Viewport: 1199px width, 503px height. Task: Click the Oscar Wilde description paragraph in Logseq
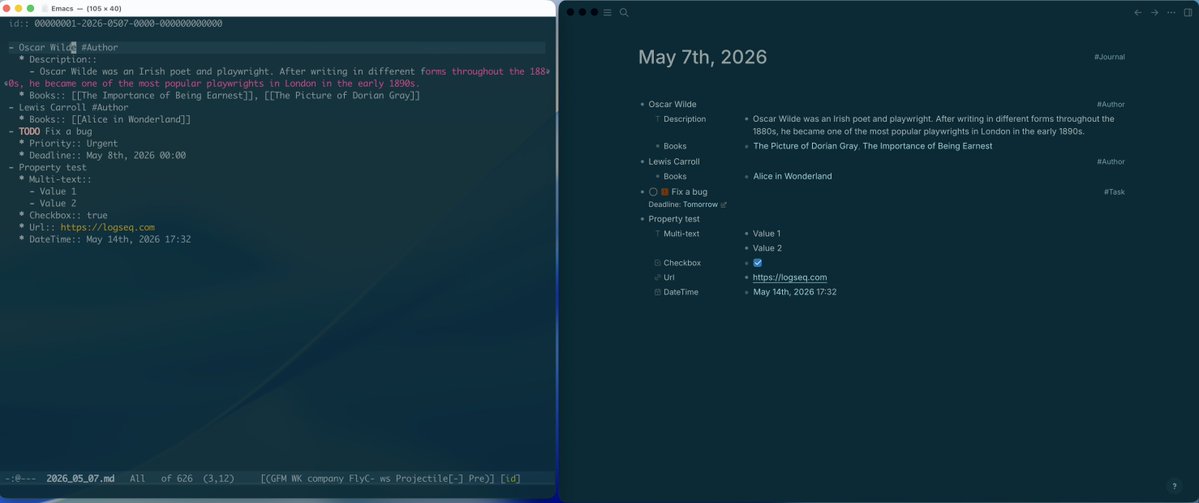point(934,125)
